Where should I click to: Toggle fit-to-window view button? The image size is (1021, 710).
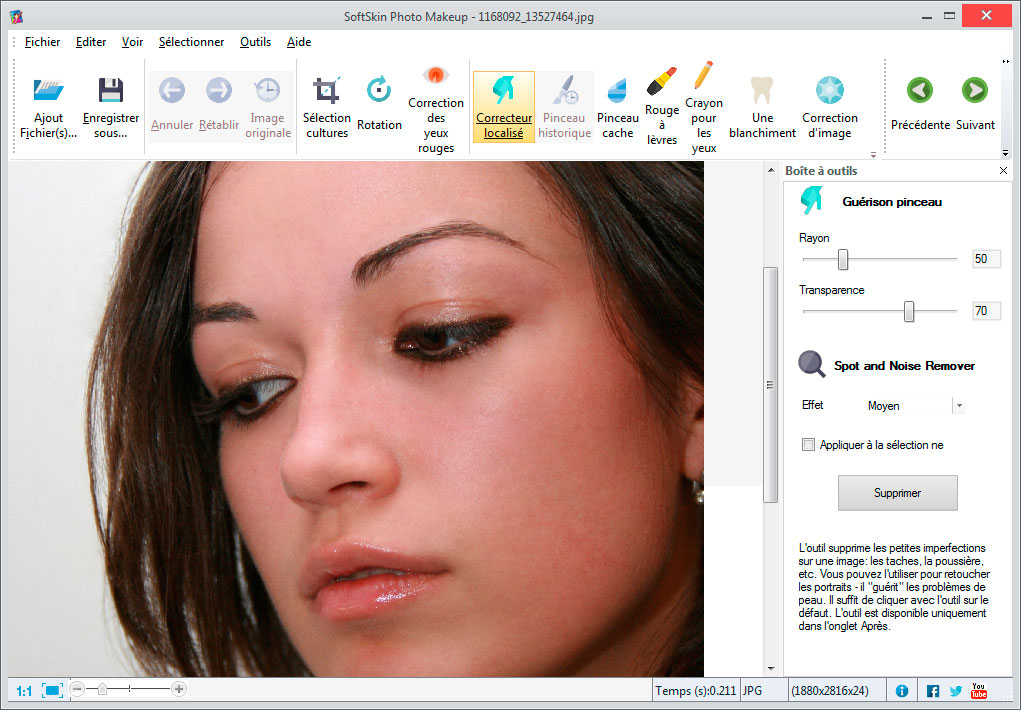click(52, 690)
